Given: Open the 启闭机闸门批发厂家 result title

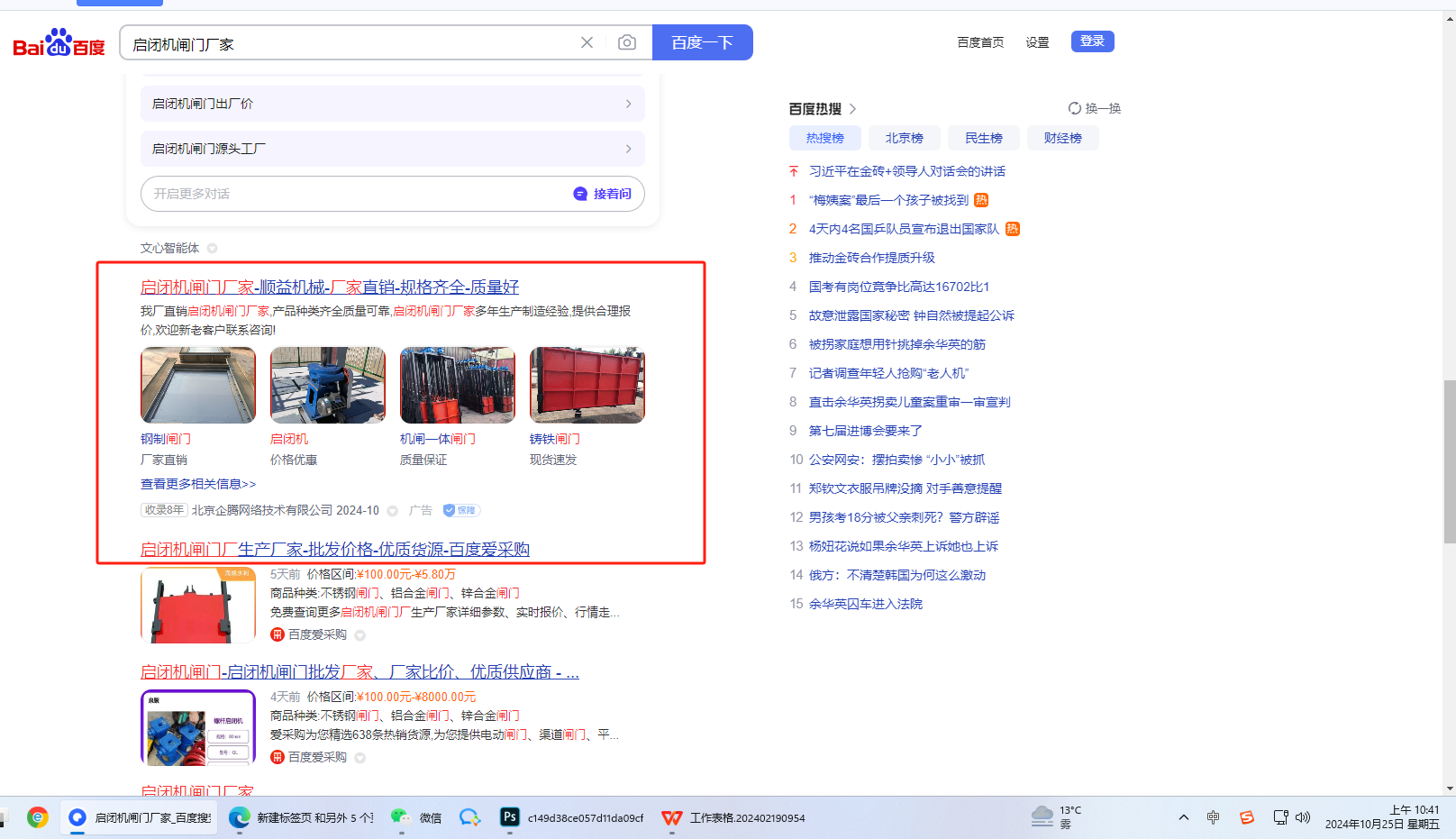Looking at the screenshot, I should coord(359,671).
